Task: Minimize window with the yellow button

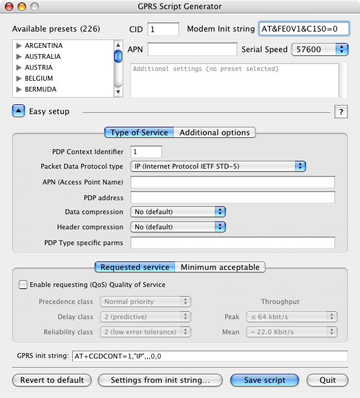Action: coord(22,6)
